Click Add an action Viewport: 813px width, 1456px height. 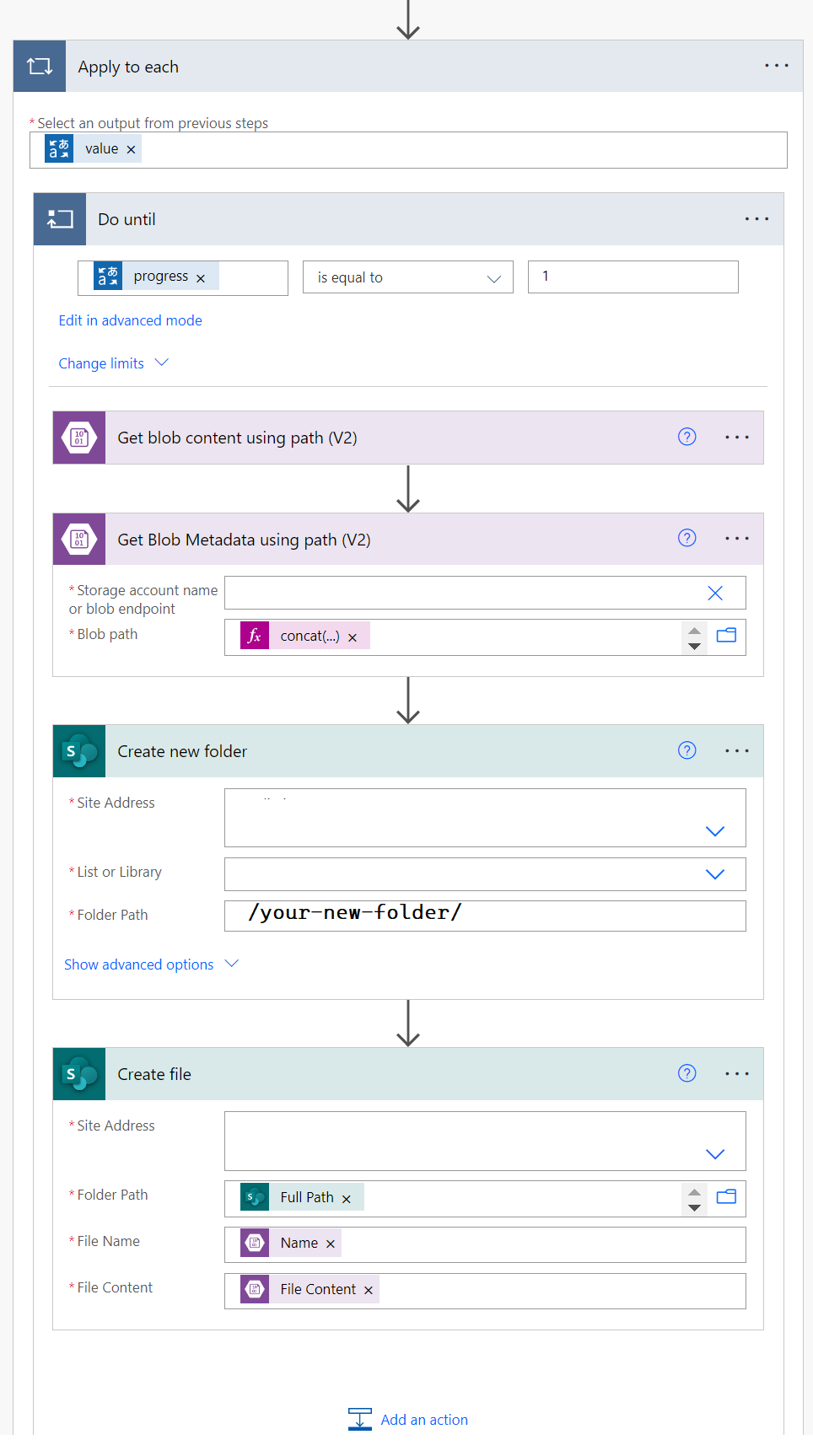[408, 1420]
